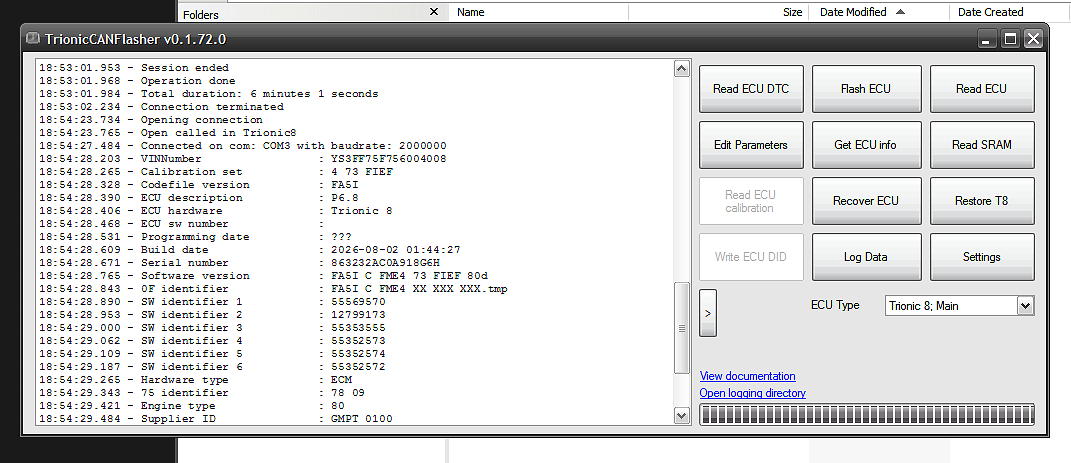Select VINNumber log line YS3FF75F756004008
This screenshot has height=463, width=1071.
[242, 159]
